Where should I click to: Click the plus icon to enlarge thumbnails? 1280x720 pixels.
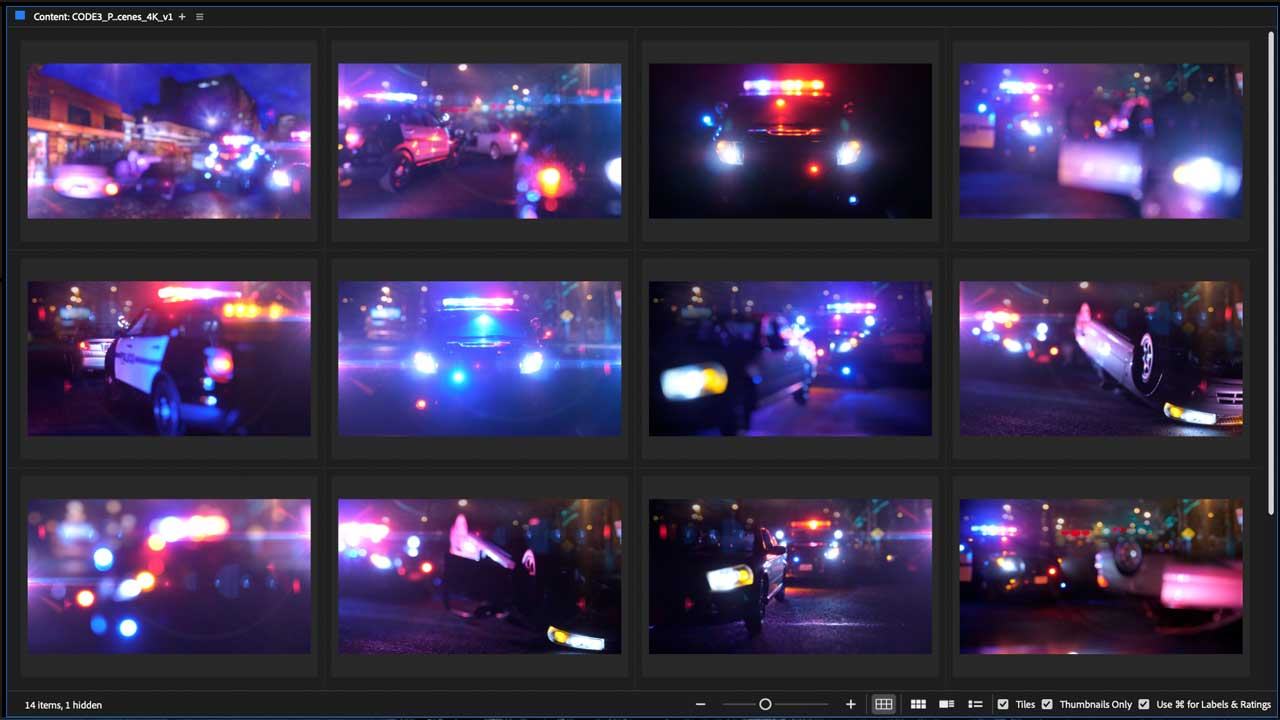[x=851, y=705]
